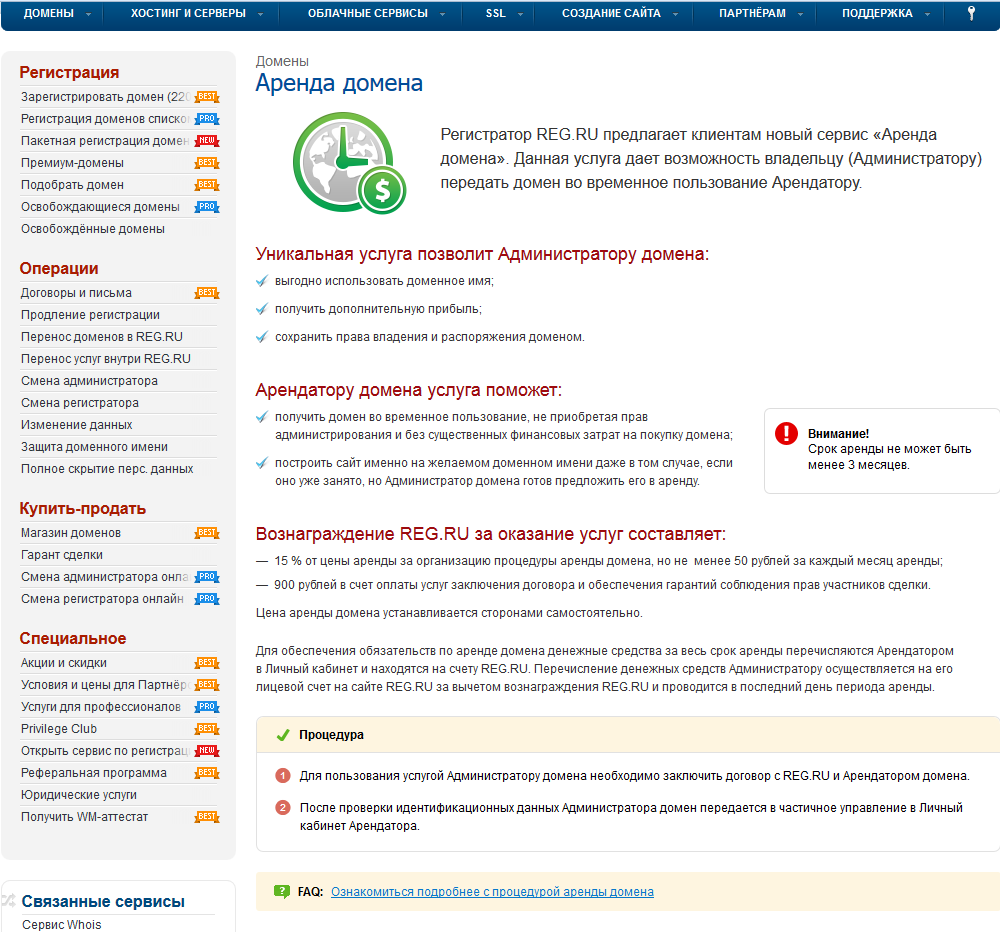Click the BEST badge beside Магазин доменов
This screenshot has width=1000, height=932.
[207, 533]
